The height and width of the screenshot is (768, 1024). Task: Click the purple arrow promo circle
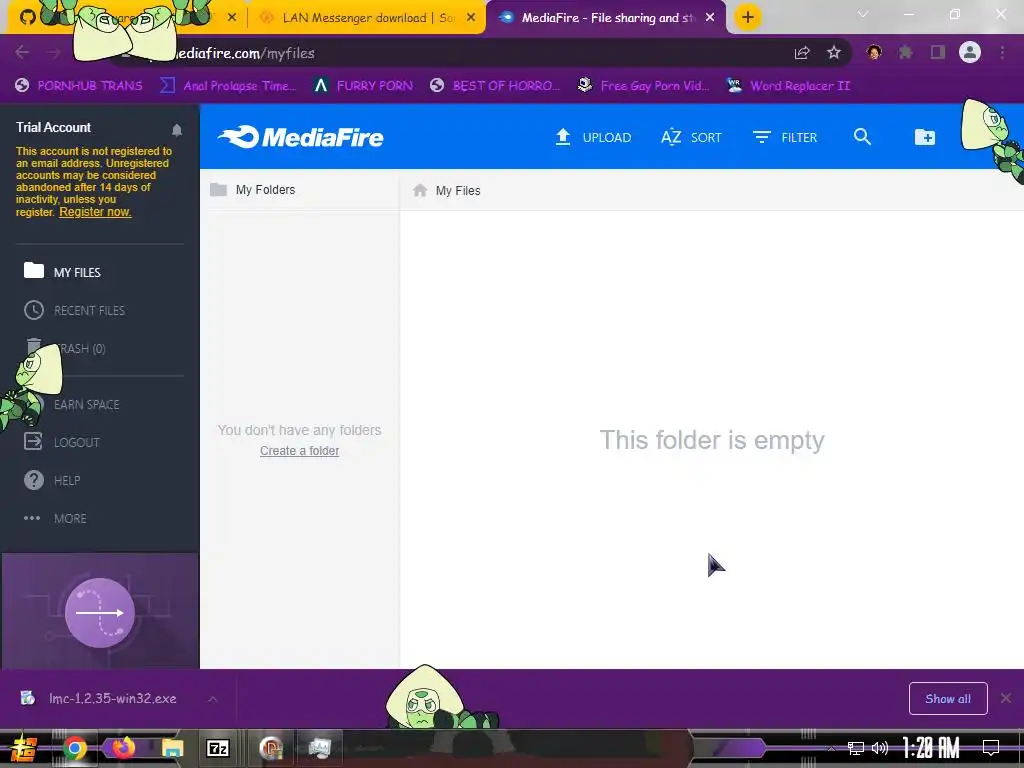(x=99, y=613)
